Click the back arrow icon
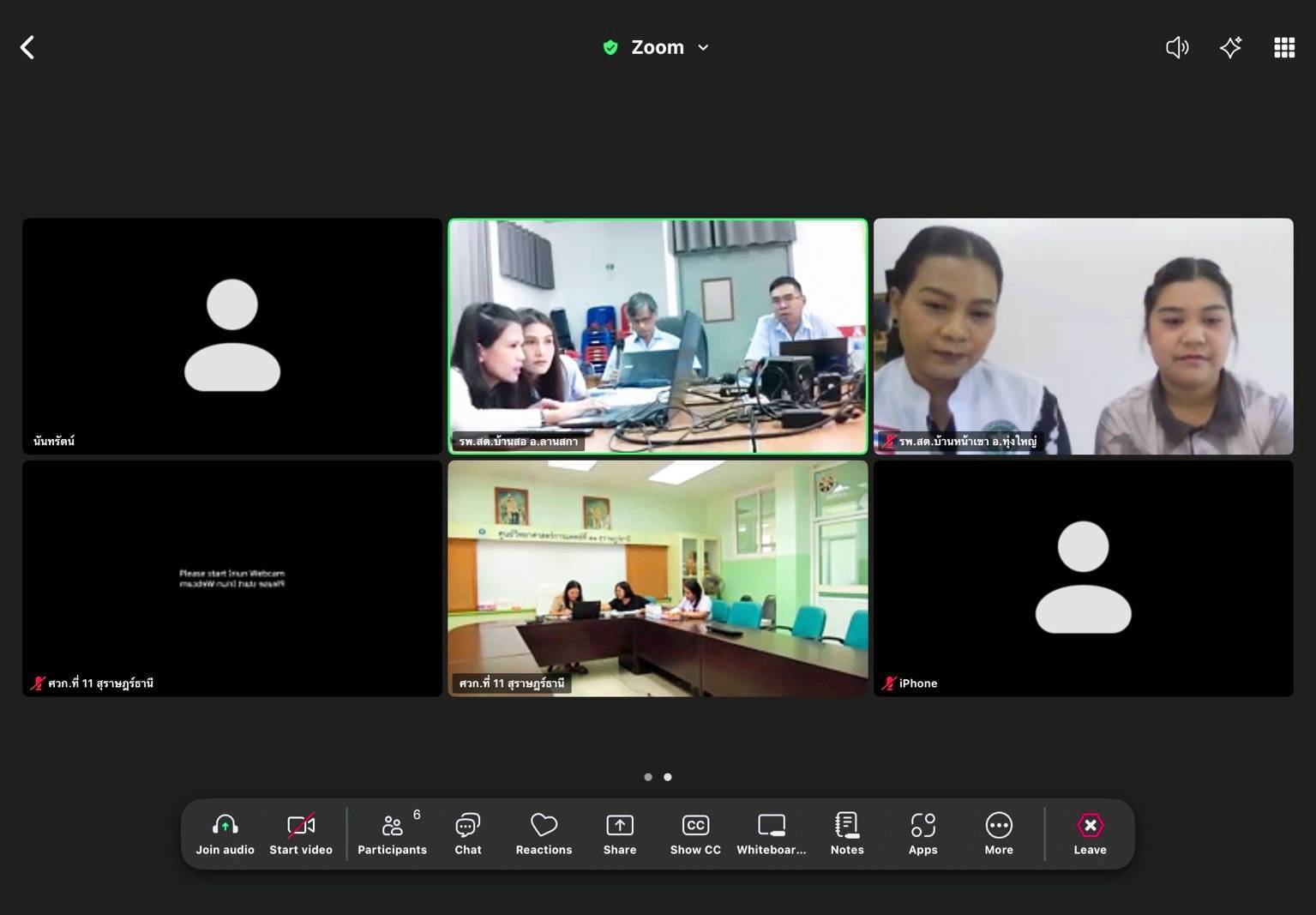The width and height of the screenshot is (1316, 915). click(x=27, y=47)
